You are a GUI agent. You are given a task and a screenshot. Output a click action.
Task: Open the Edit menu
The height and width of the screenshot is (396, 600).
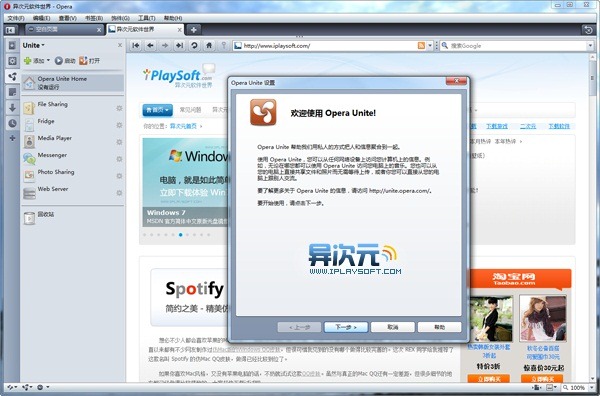pos(41,18)
